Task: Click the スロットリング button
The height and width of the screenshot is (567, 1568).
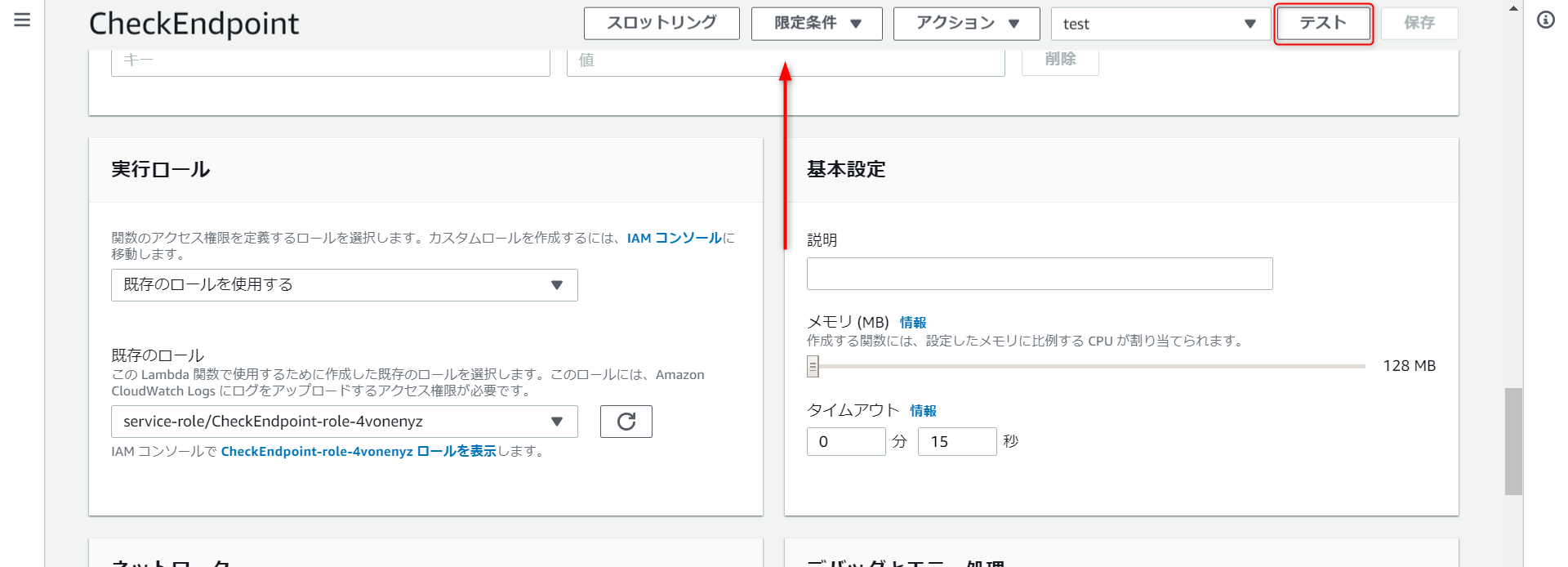Action: click(661, 24)
